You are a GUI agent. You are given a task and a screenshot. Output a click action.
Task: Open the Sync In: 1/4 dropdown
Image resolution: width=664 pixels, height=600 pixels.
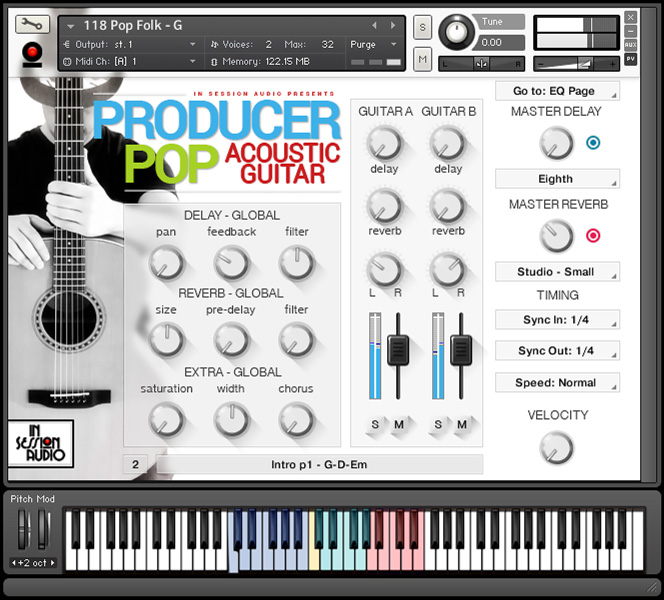pos(557,320)
